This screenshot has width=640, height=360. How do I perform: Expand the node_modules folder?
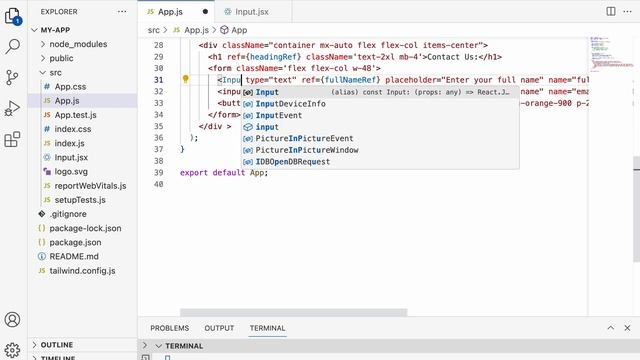pyautogui.click(x=43, y=44)
